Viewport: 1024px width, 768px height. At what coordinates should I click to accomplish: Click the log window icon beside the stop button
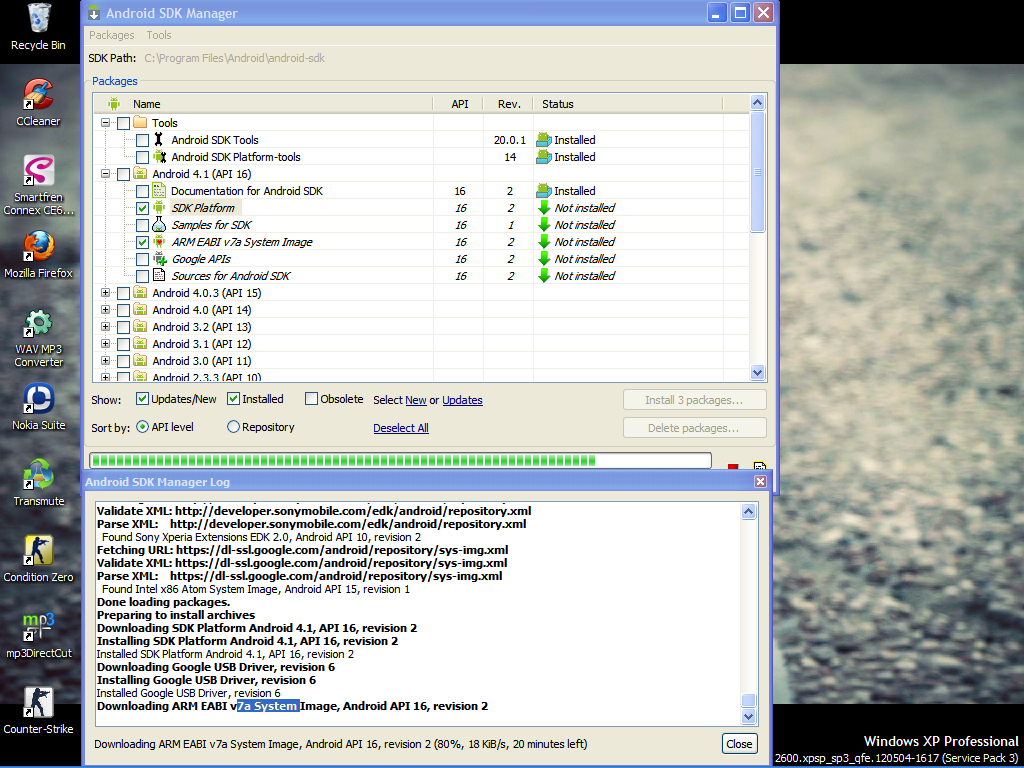[x=760, y=467]
